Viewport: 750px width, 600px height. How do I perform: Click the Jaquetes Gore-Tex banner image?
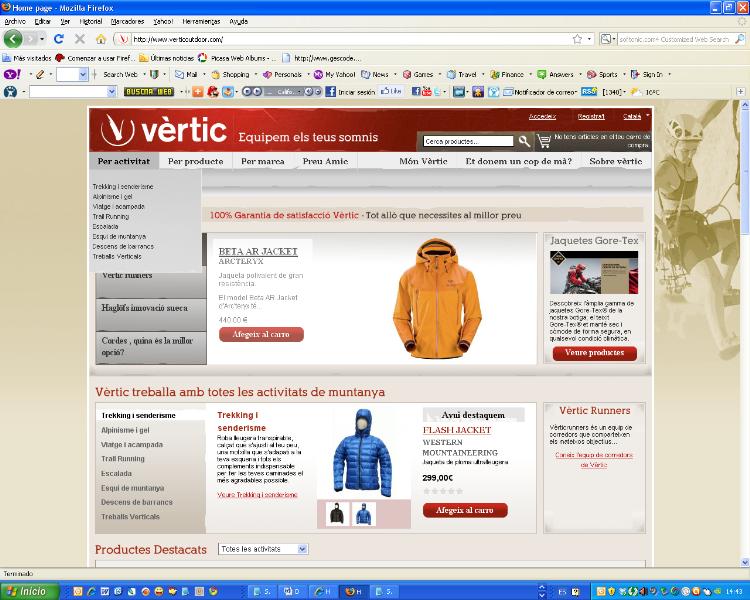(x=594, y=272)
